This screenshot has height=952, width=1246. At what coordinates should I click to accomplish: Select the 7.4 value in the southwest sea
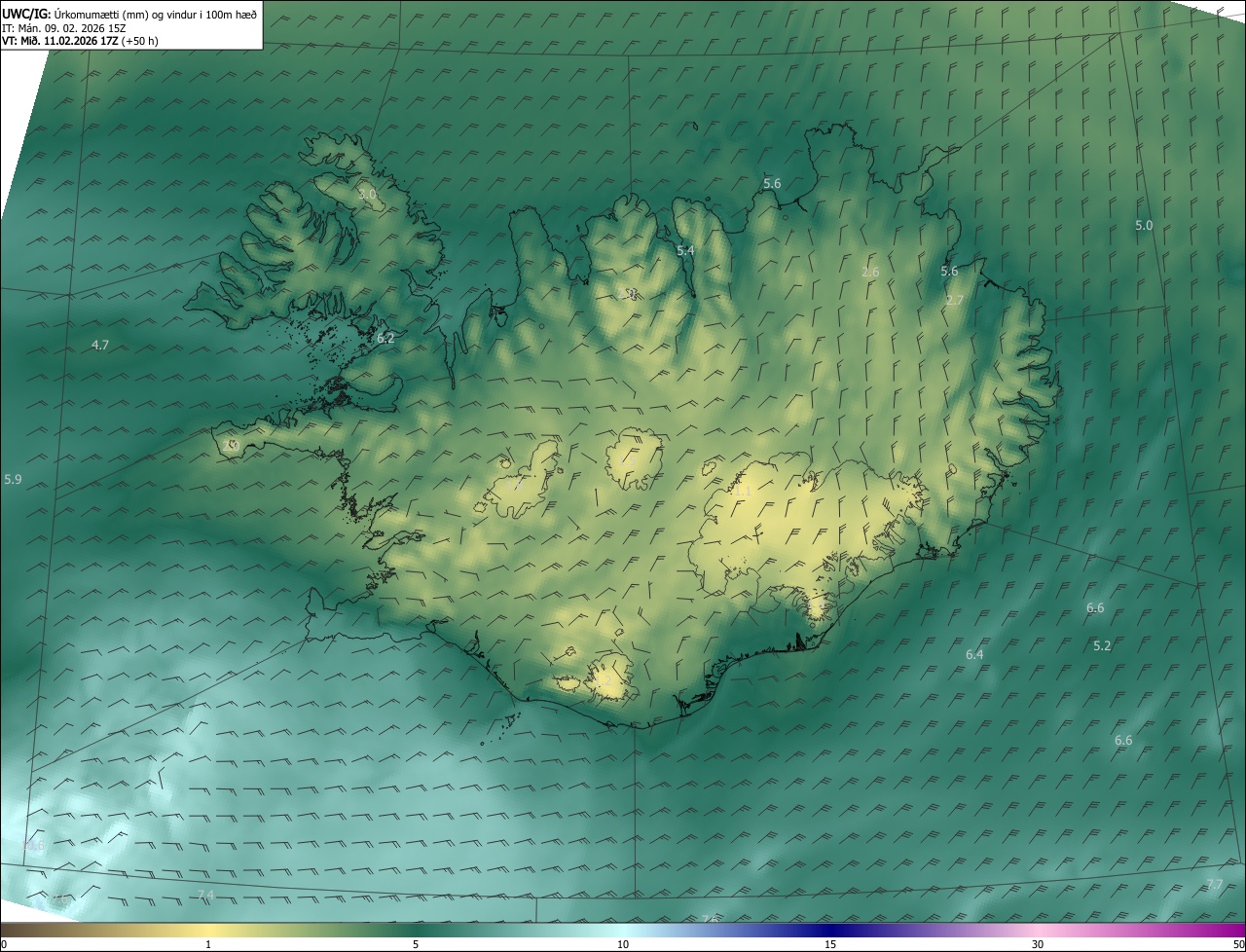[x=204, y=896]
